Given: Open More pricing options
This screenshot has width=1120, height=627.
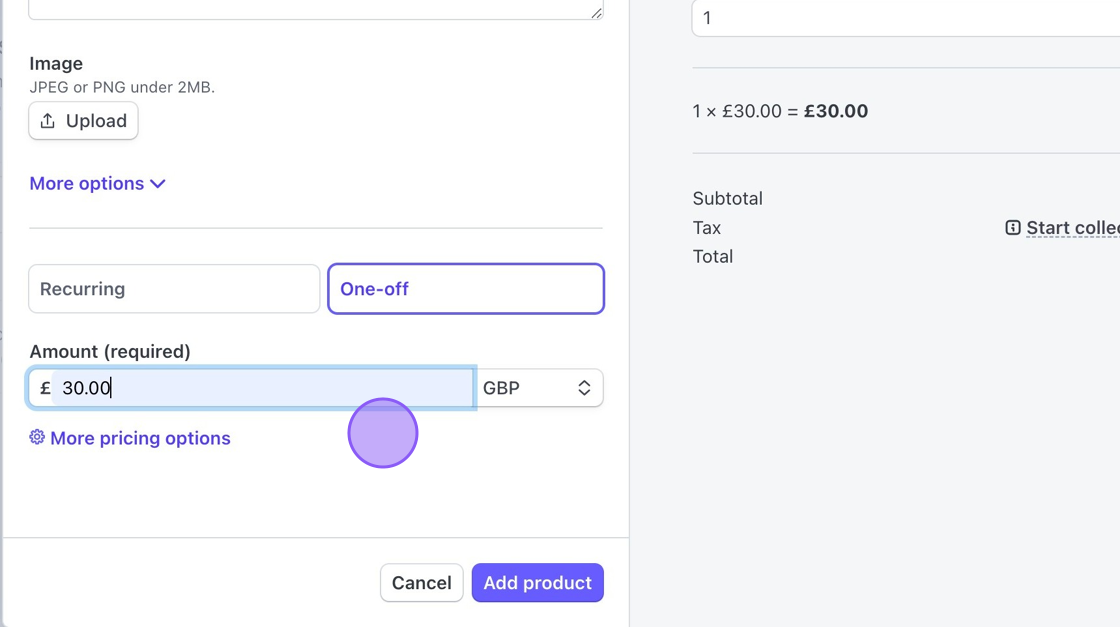Looking at the screenshot, I should [x=140, y=438].
